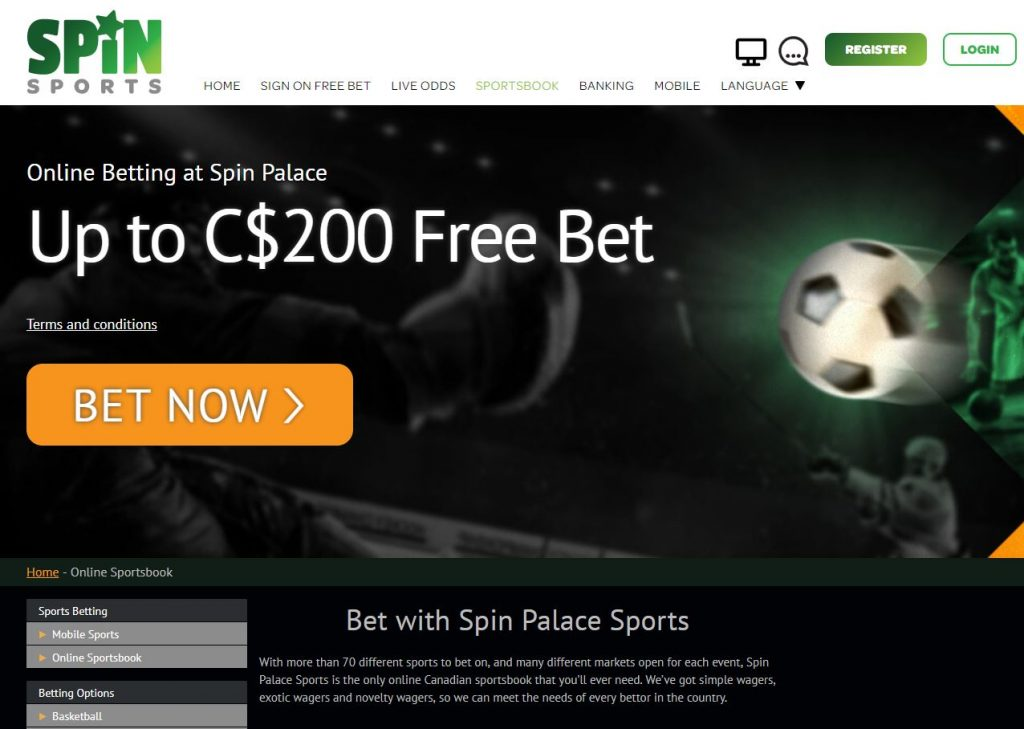Viewport: 1024px width, 729px height.
Task: Click arrow icon beside Basketball
Action: pos(42,717)
